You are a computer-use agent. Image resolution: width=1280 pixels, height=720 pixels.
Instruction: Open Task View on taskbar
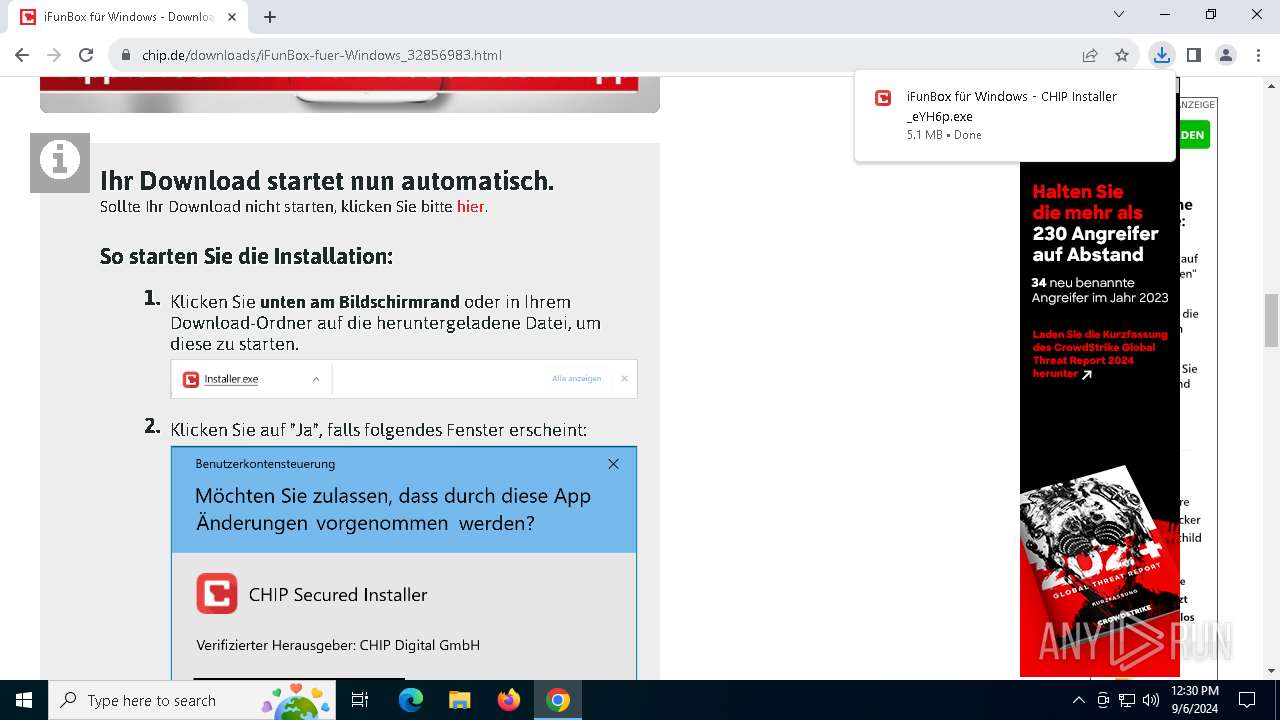(360, 700)
